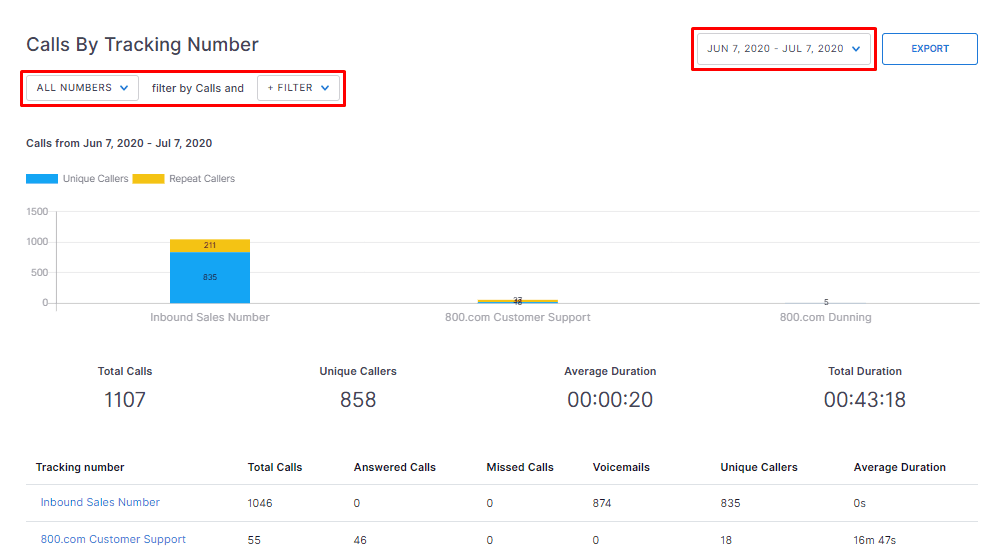Image resolution: width=988 pixels, height=555 pixels.
Task: Click the yellow 211 bar segment
Action: point(210,245)
